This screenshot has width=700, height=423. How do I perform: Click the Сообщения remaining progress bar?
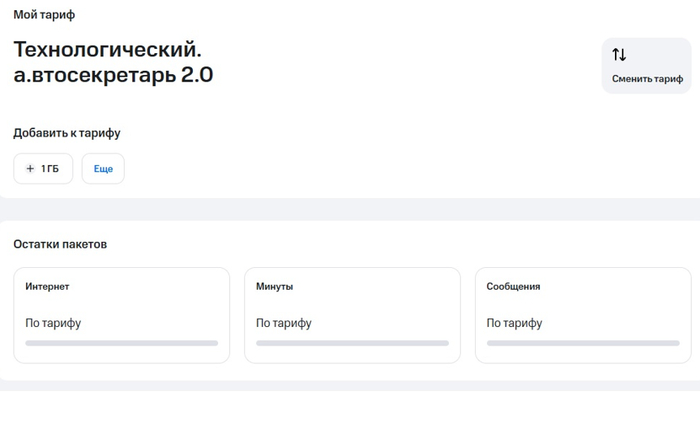[x=583, y=343]
